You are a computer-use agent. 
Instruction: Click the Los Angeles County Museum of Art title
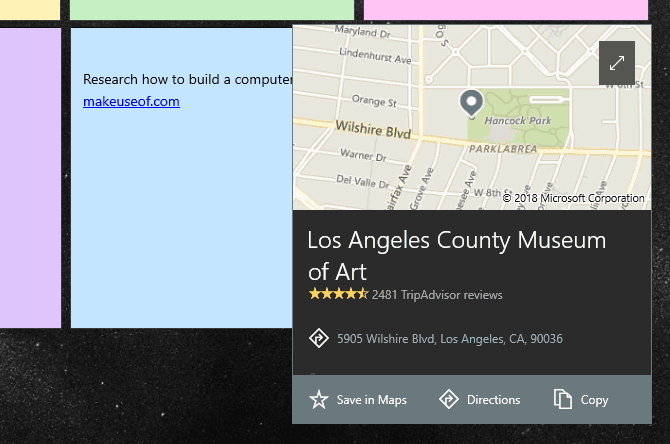point(457,256)
